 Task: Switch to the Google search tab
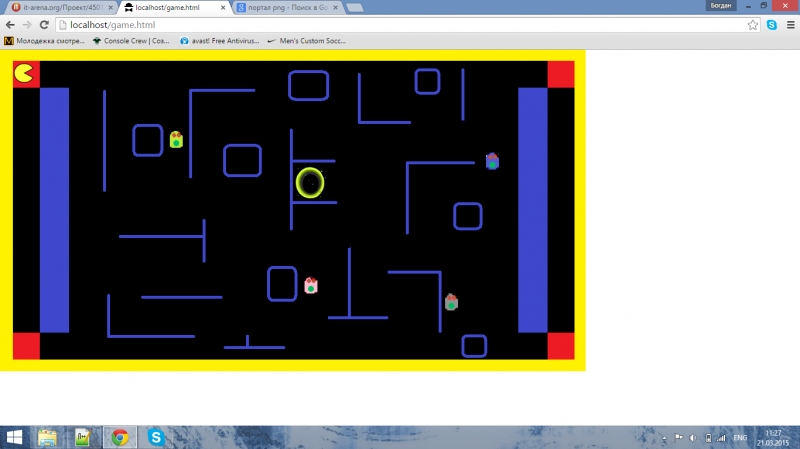[287, 8]
